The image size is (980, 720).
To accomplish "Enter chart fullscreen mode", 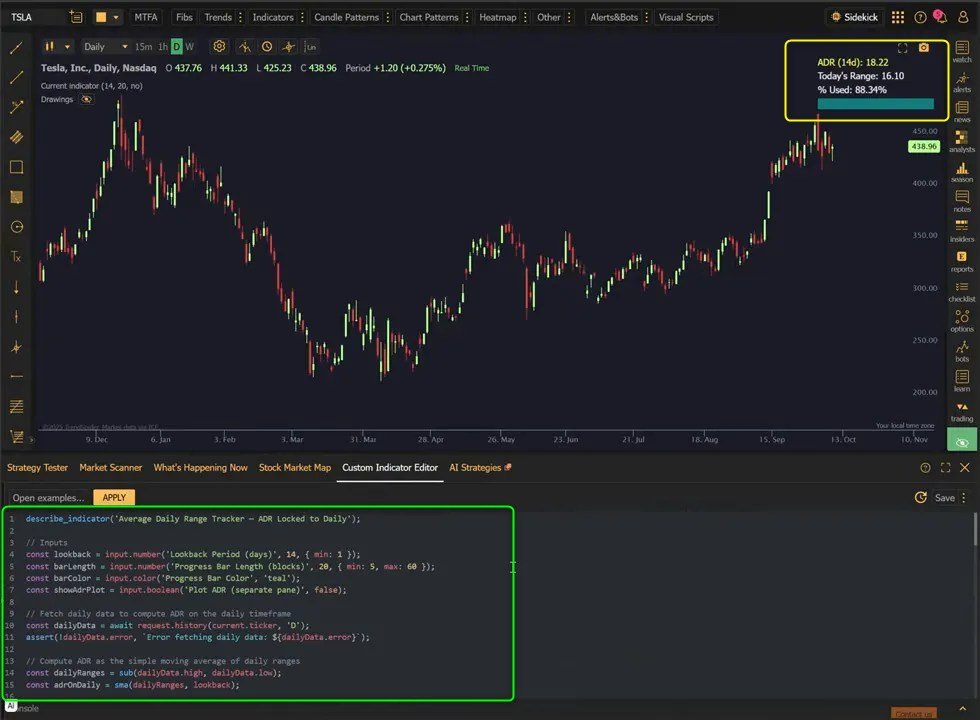I will (x=902, y=48).
